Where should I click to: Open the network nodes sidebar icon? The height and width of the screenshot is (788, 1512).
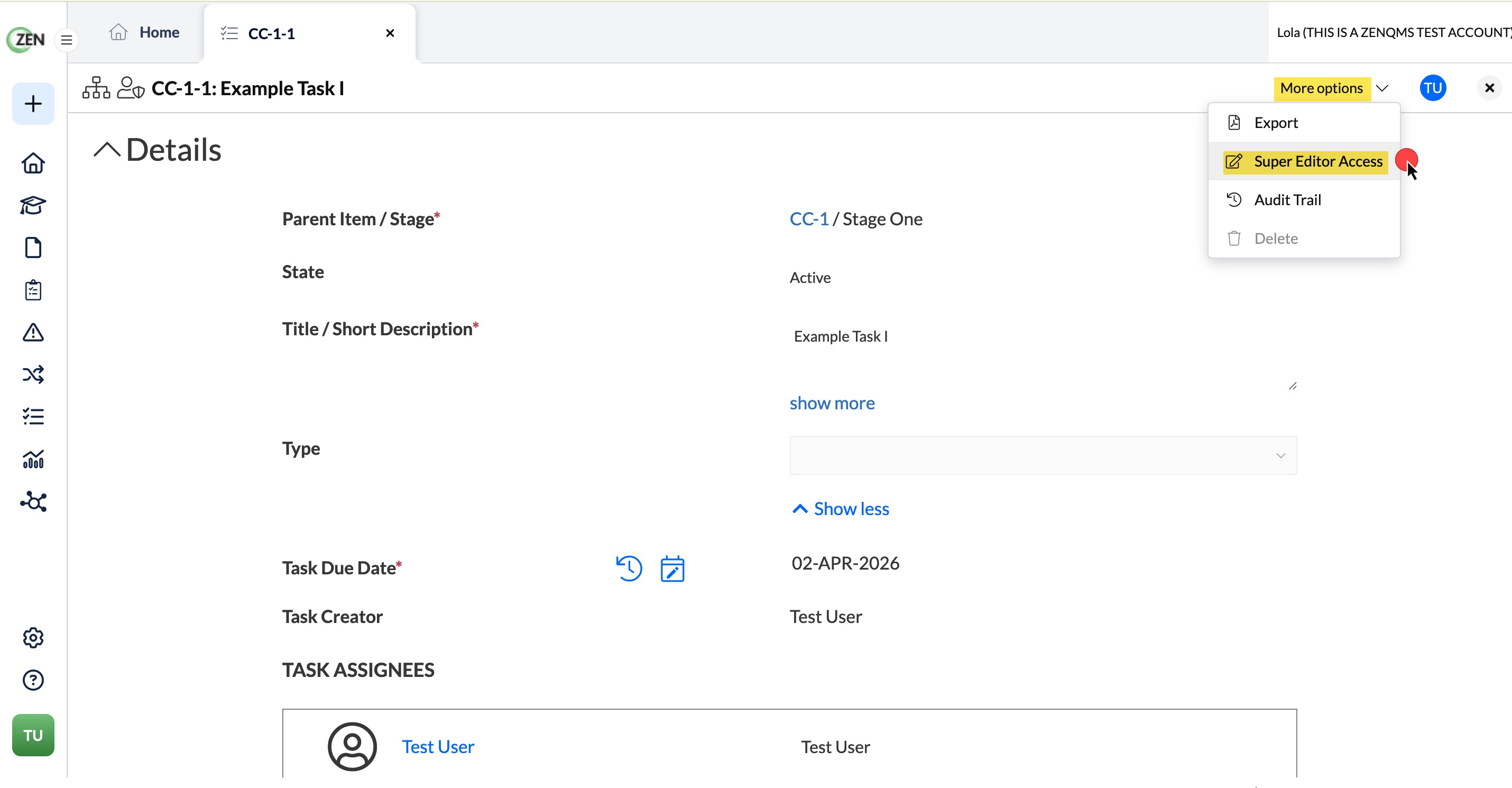pyautogui.click(x=33, y=501)
